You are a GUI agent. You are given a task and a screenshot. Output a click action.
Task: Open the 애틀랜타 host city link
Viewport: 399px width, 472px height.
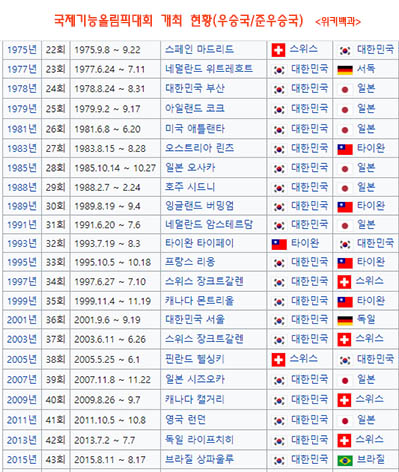click(206, 129)
